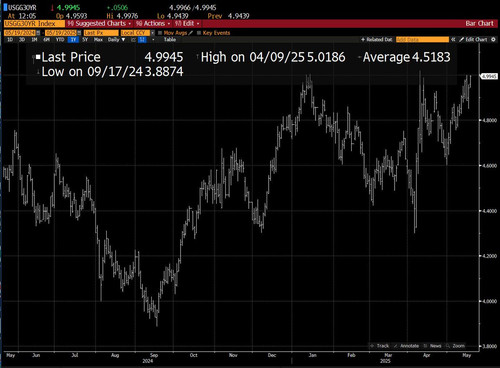Screen dimensions: 500x368
Task: Select the line chart style icon left of bar
Action: tap(133, 40)
